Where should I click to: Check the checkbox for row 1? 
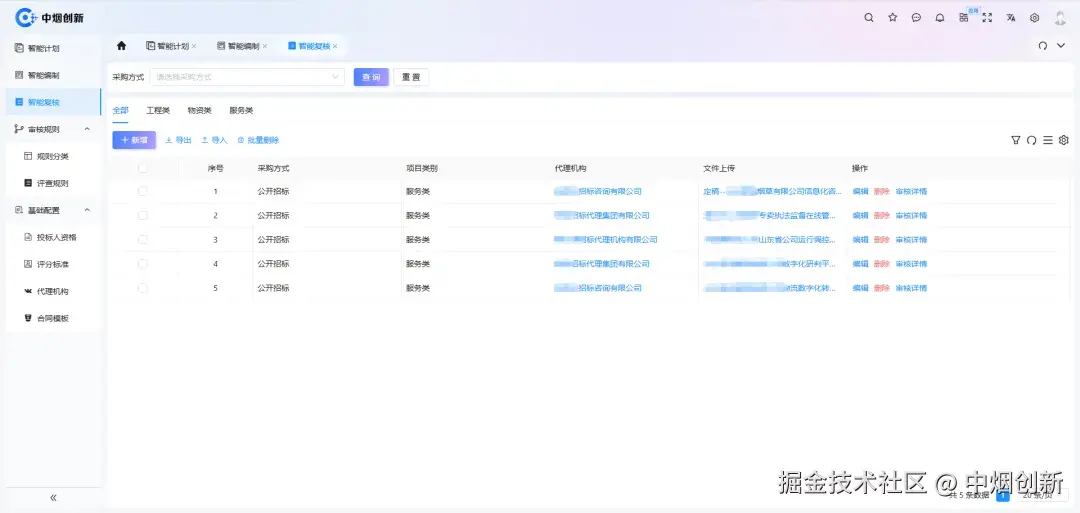(x=143, y=191)
